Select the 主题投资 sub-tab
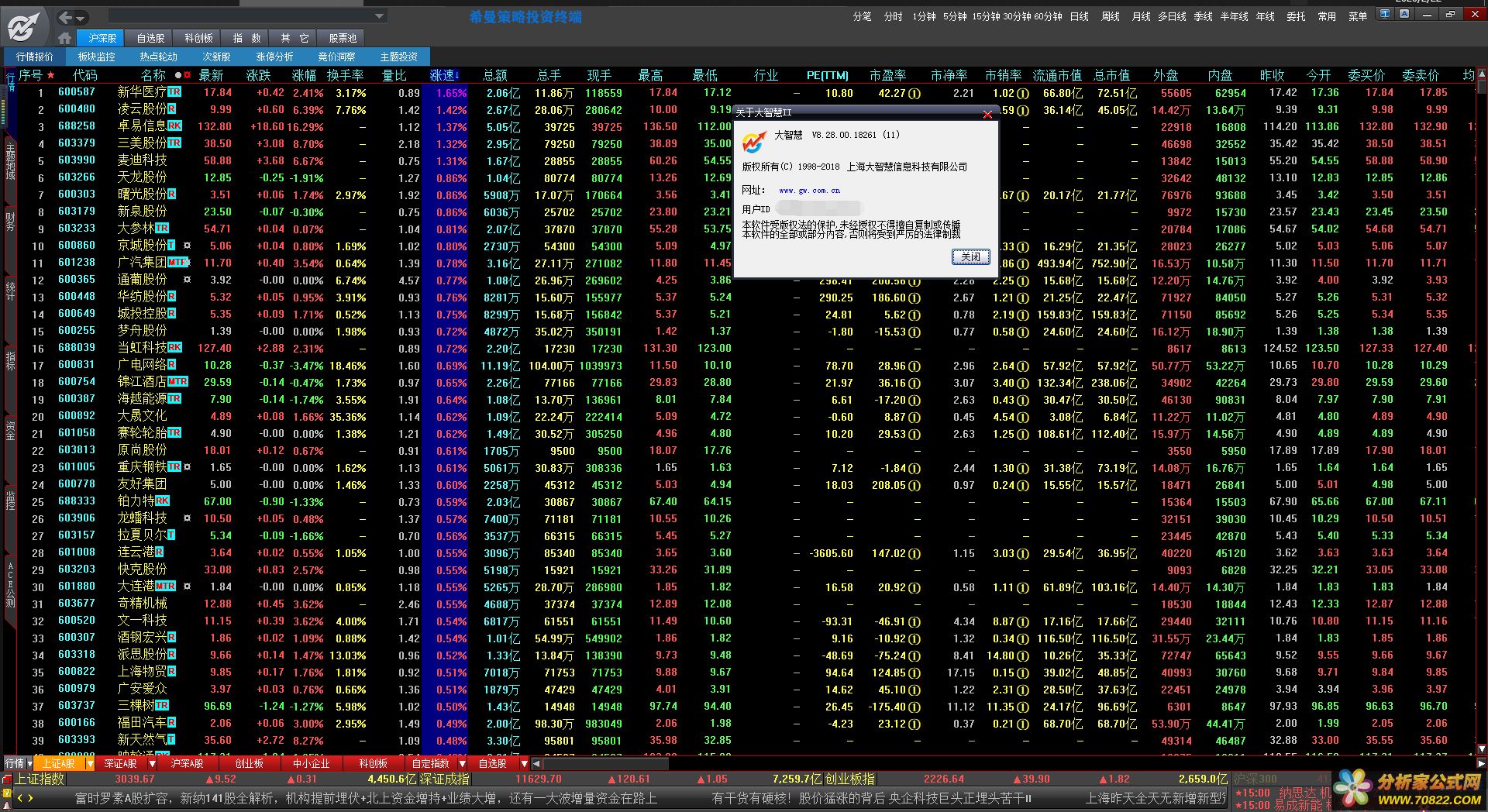 click(398, 57)
